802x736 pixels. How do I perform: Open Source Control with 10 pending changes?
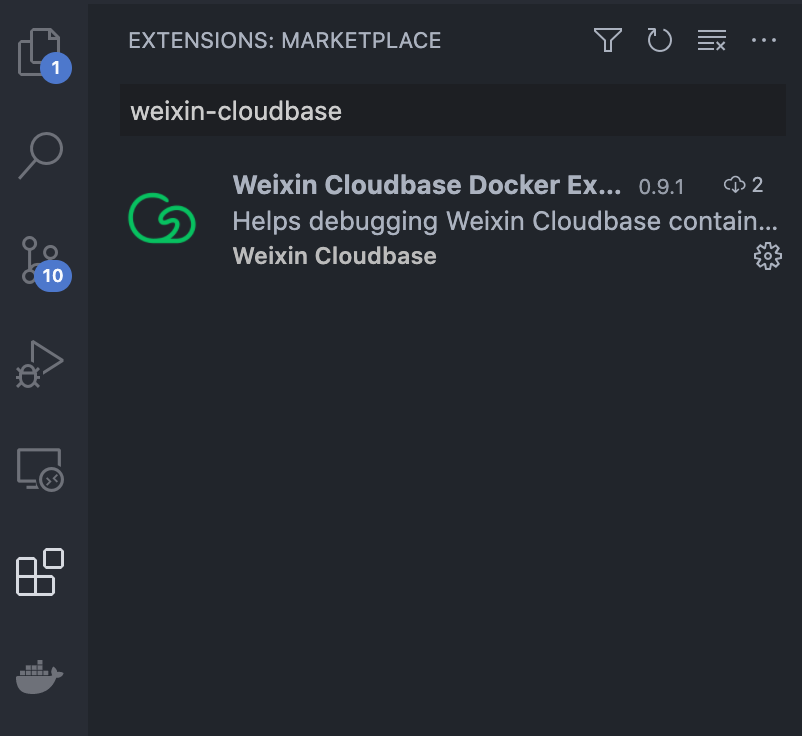42,260
